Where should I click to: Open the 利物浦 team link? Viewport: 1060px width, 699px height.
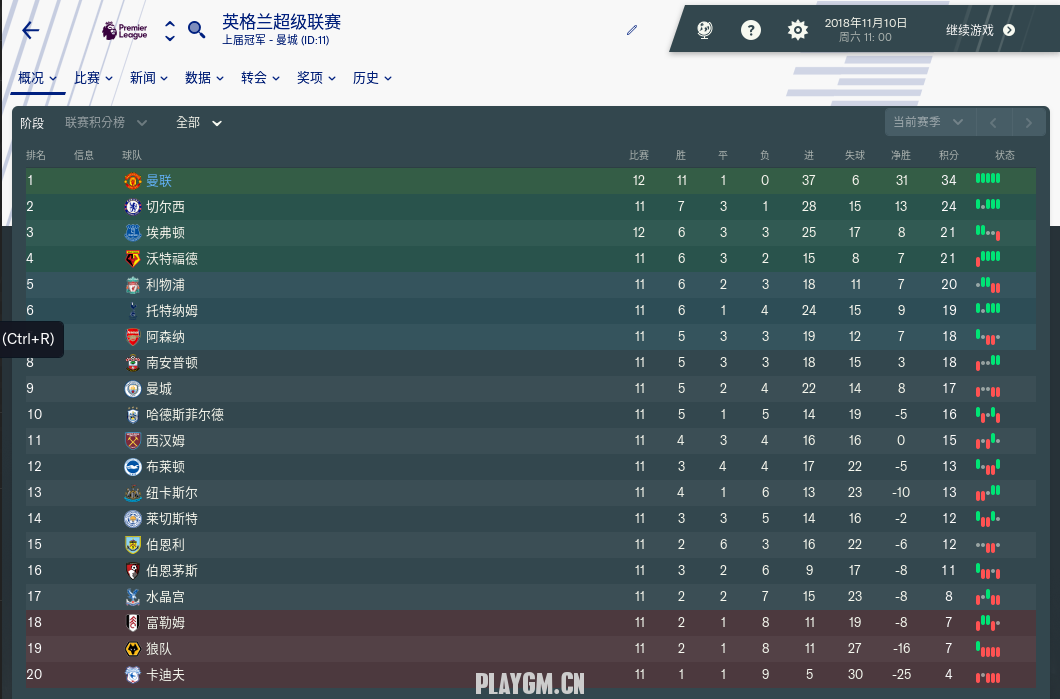pyautogui.click(x=165, y=285)
